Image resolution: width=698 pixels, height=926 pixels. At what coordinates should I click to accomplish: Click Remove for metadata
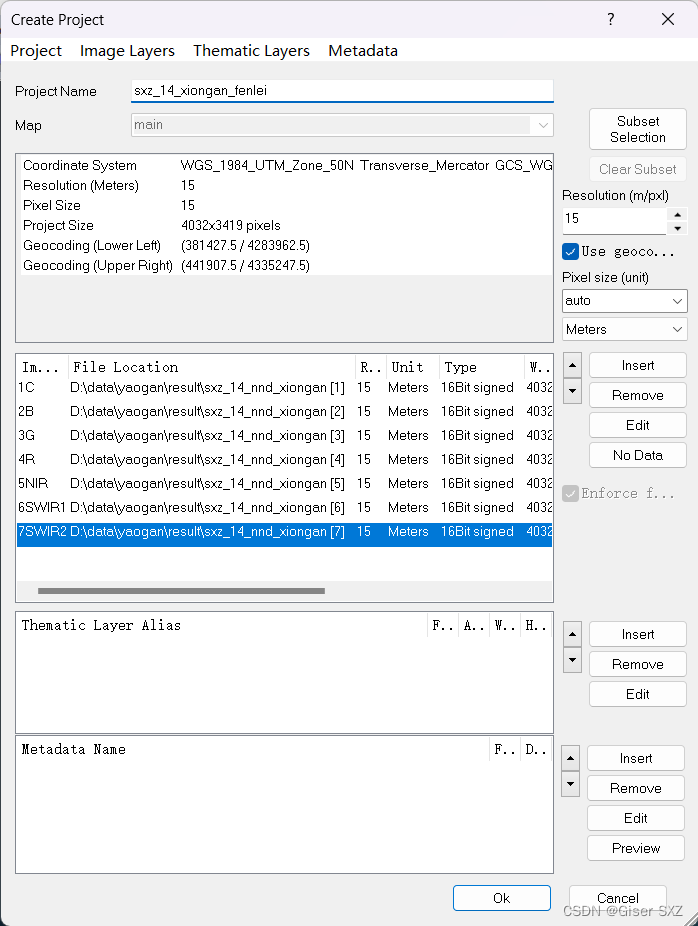click(636, 788)
